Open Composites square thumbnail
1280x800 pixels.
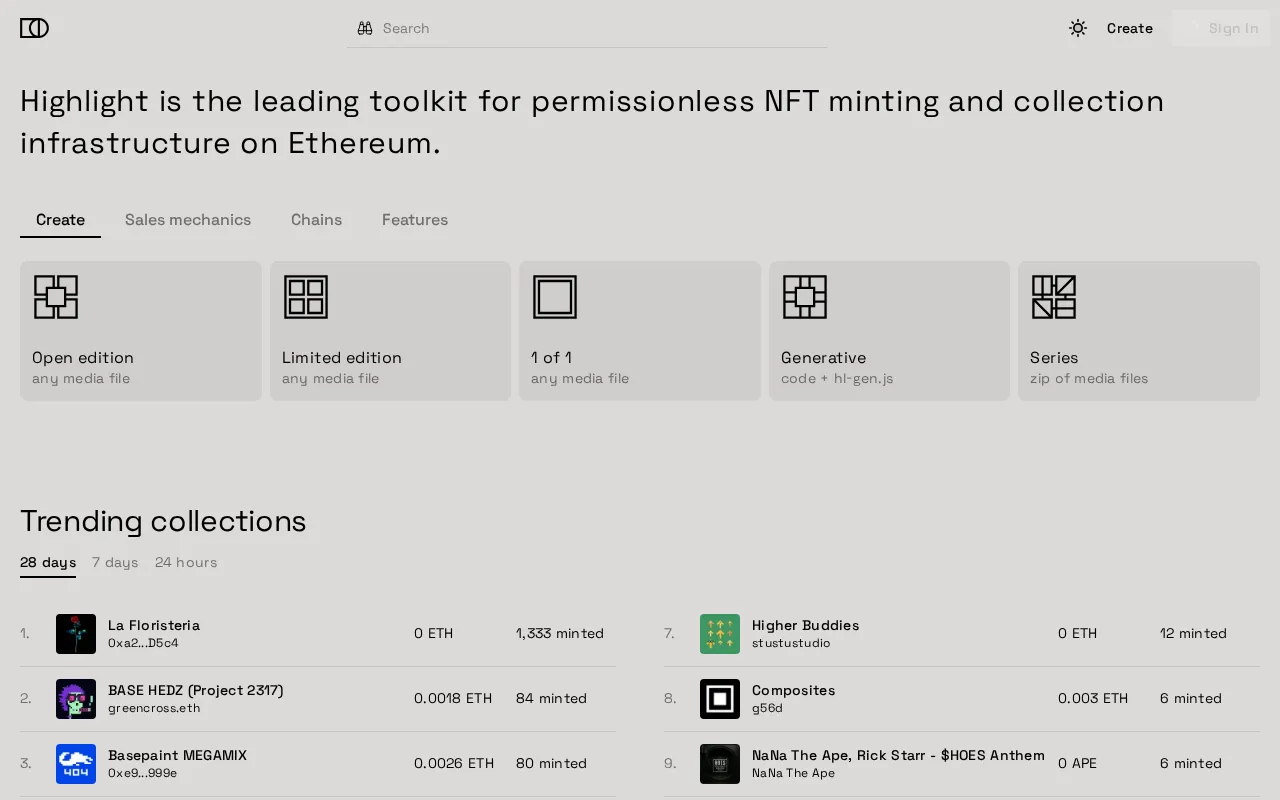[x=720, y=699]
